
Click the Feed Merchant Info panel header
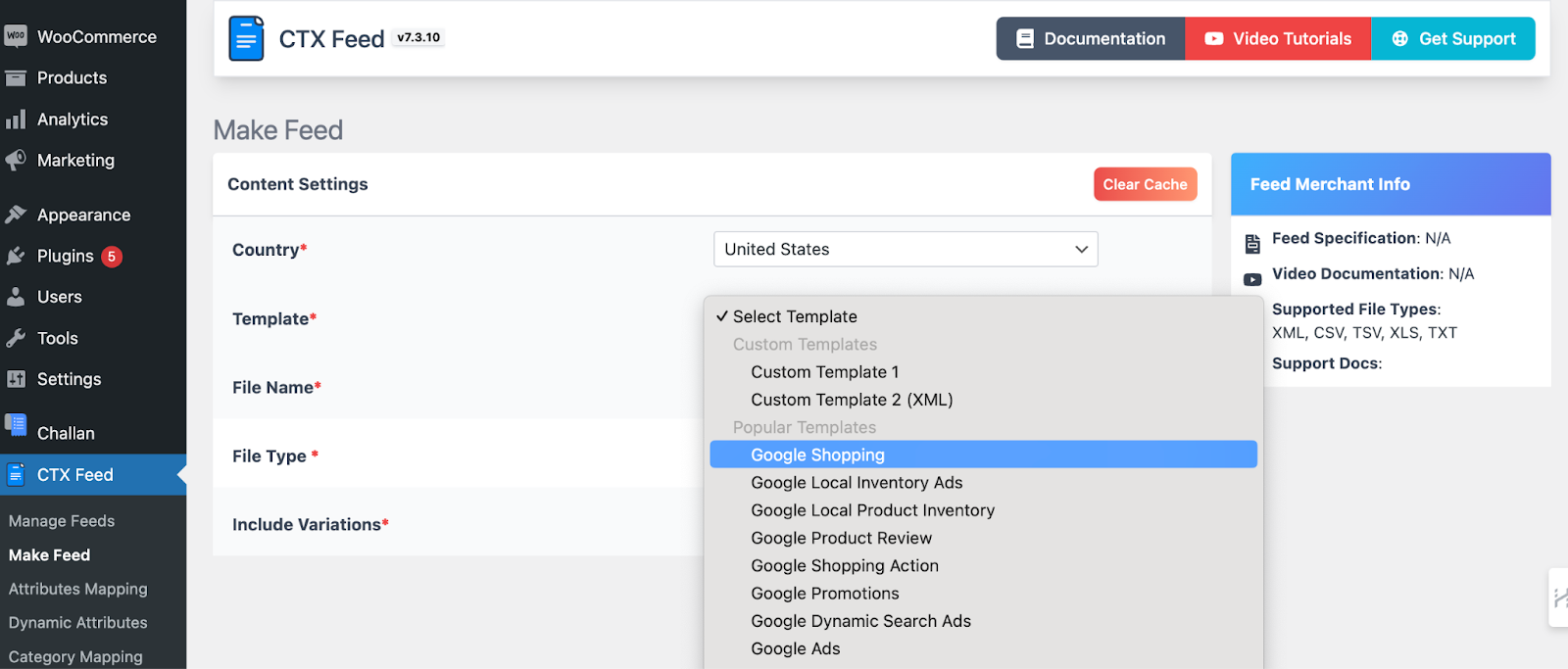click(x=1391, y=184)
